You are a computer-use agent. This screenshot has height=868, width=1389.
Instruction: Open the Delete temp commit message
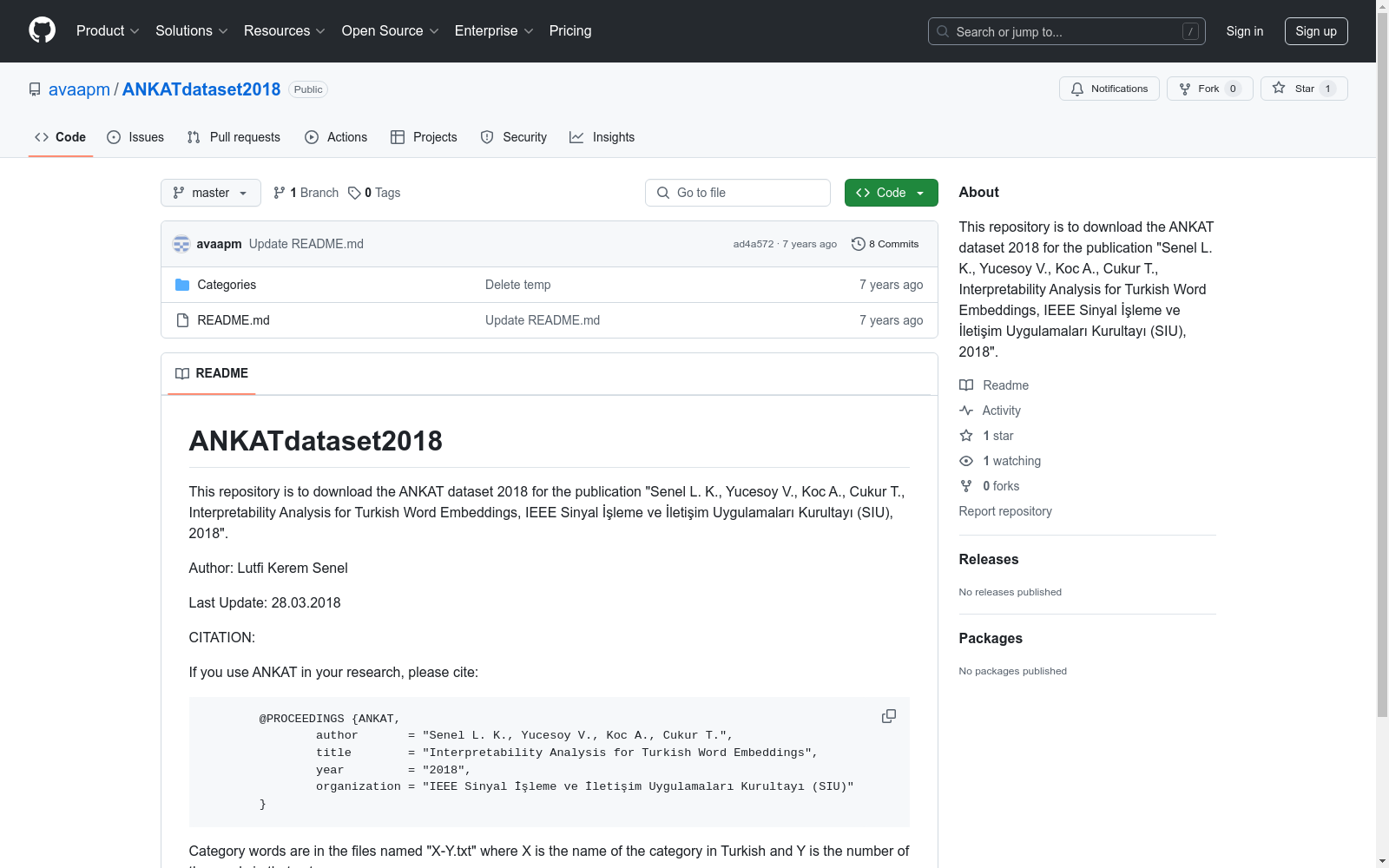point(517,285)
